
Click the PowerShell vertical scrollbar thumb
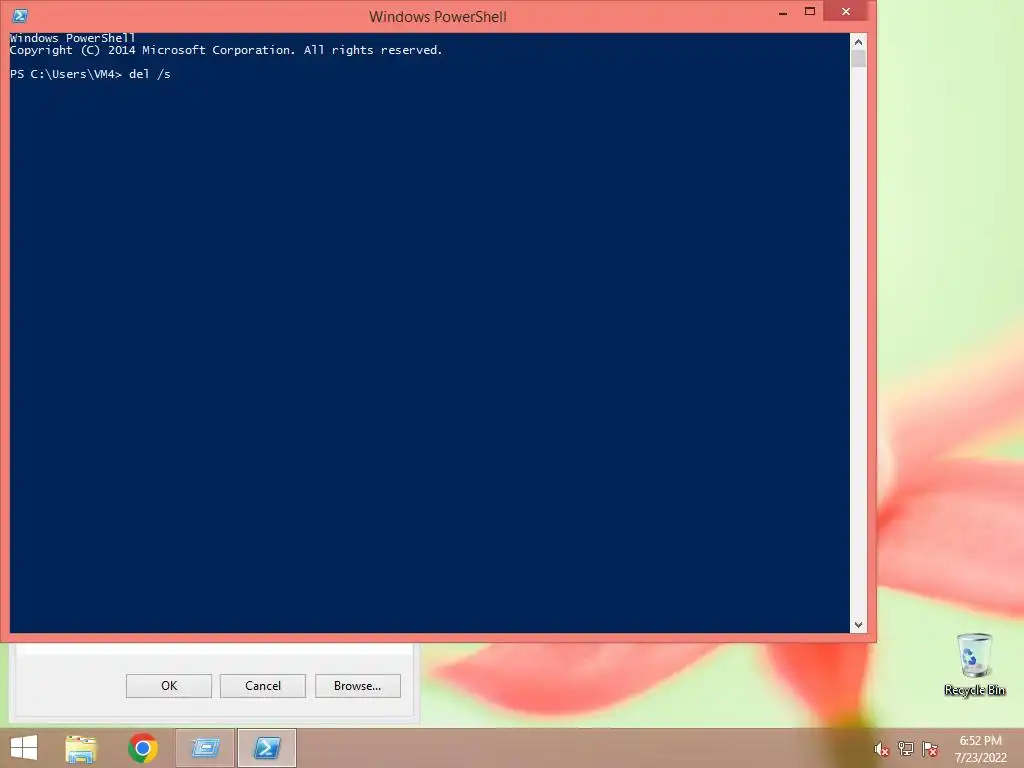858,59
